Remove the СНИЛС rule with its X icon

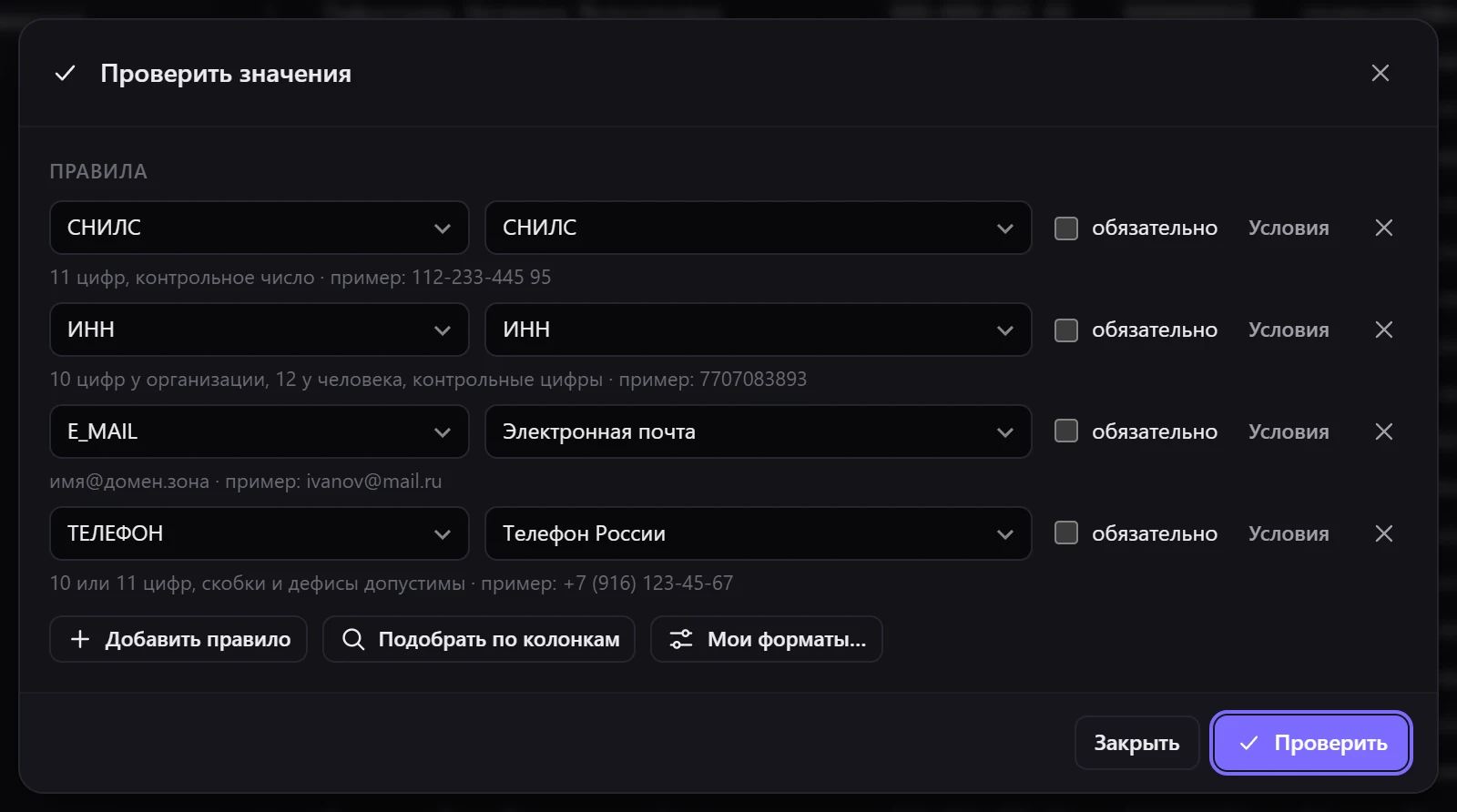pos(1383,228)
